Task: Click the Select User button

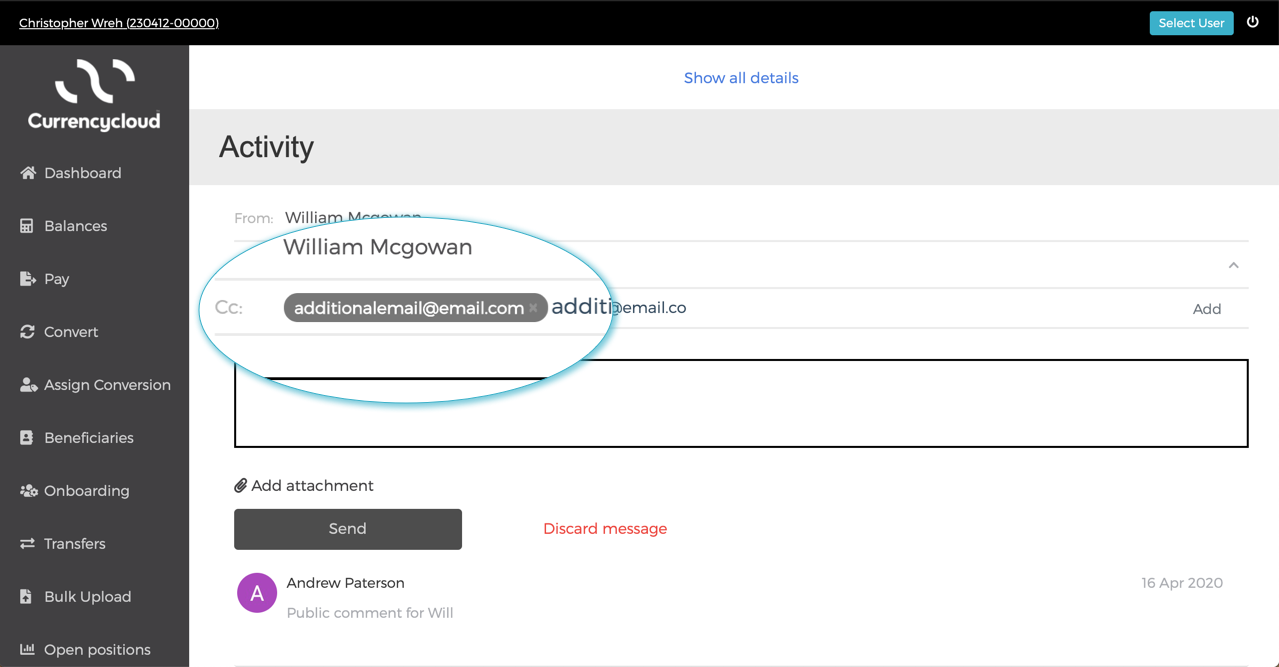Action: [1191, 23]
